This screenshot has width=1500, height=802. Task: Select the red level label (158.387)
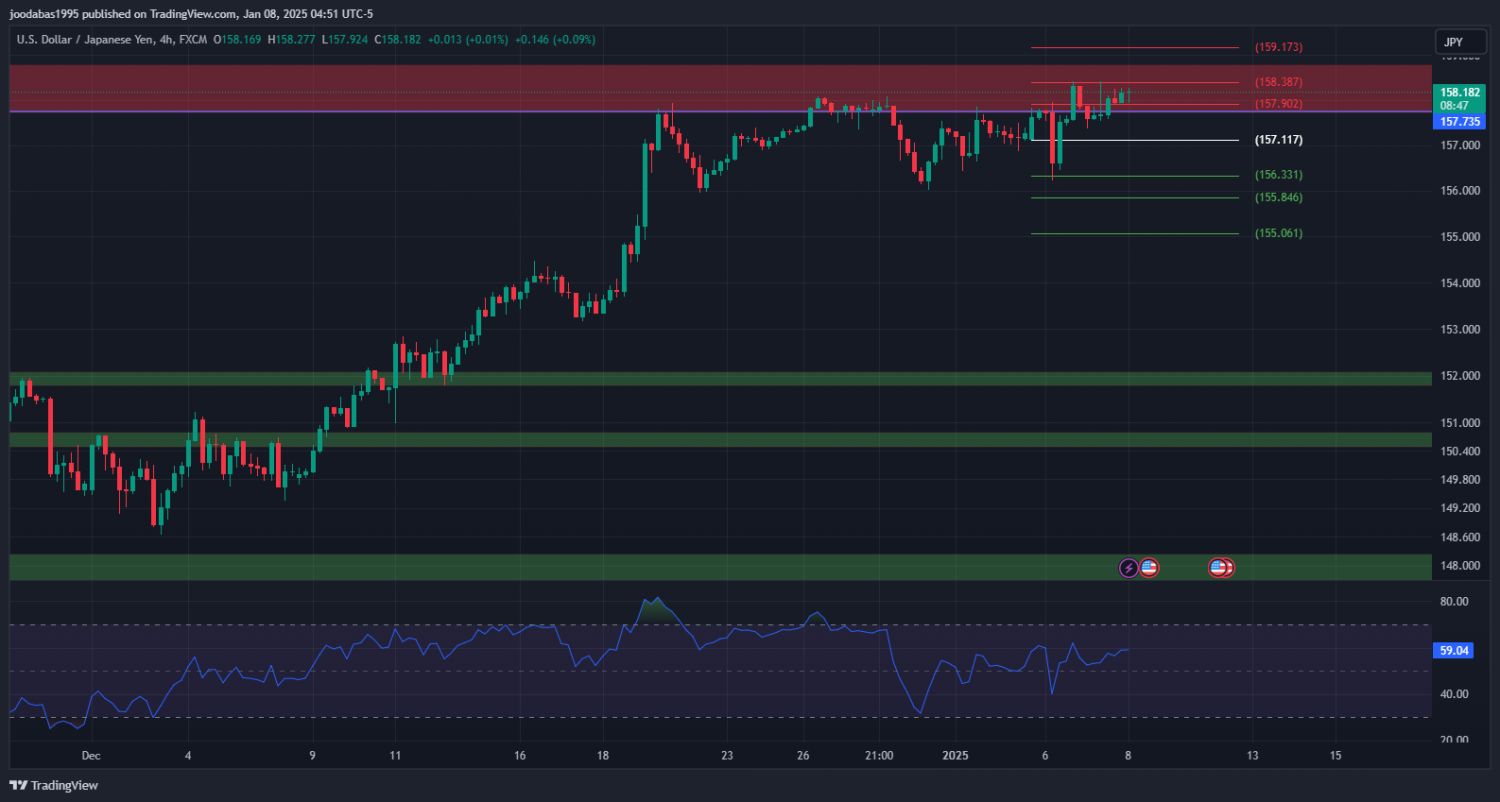pyautogui.click(x=1278, y=82)
